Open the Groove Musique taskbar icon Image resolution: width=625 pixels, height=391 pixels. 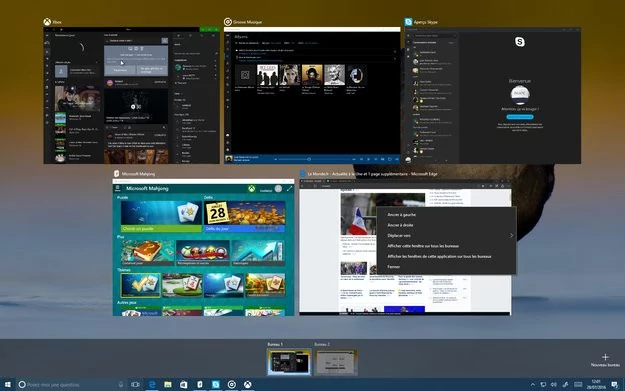pos(232,385)
